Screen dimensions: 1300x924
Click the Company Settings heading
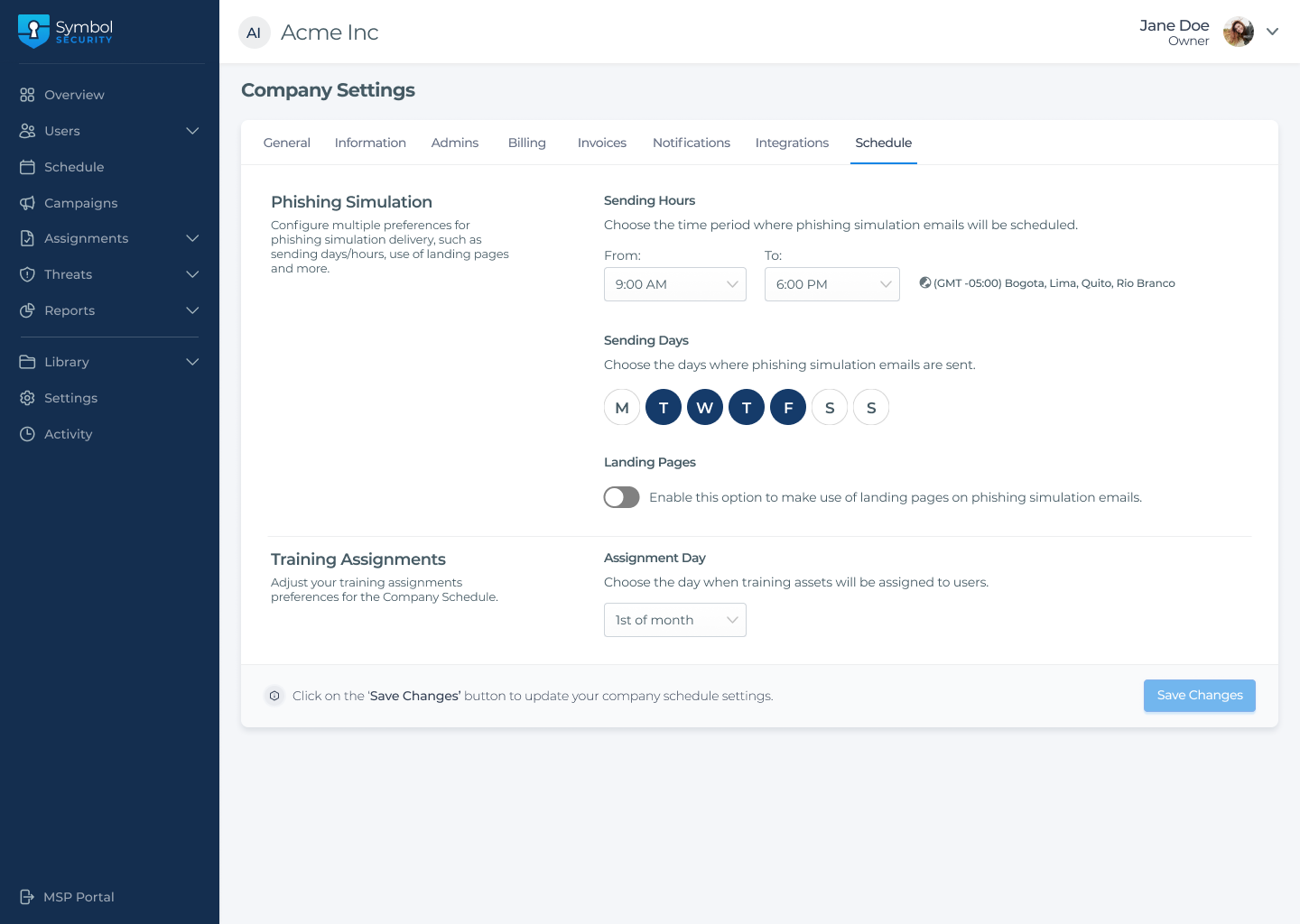328,90
